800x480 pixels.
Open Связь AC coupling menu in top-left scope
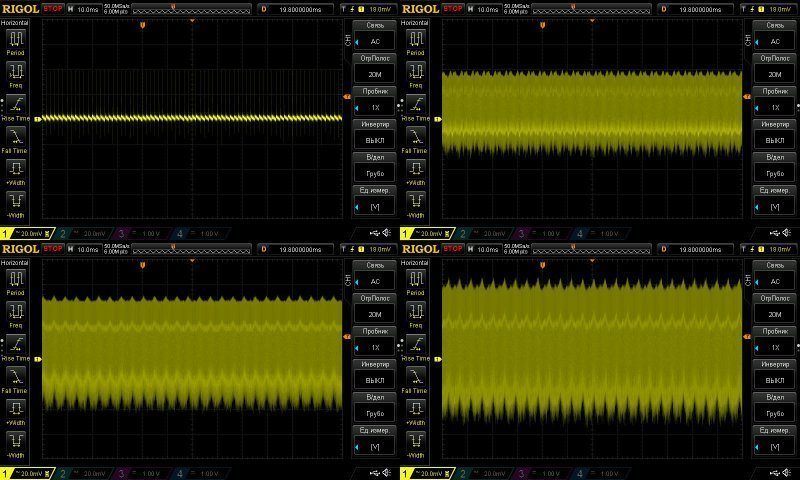tap(374, 35)
